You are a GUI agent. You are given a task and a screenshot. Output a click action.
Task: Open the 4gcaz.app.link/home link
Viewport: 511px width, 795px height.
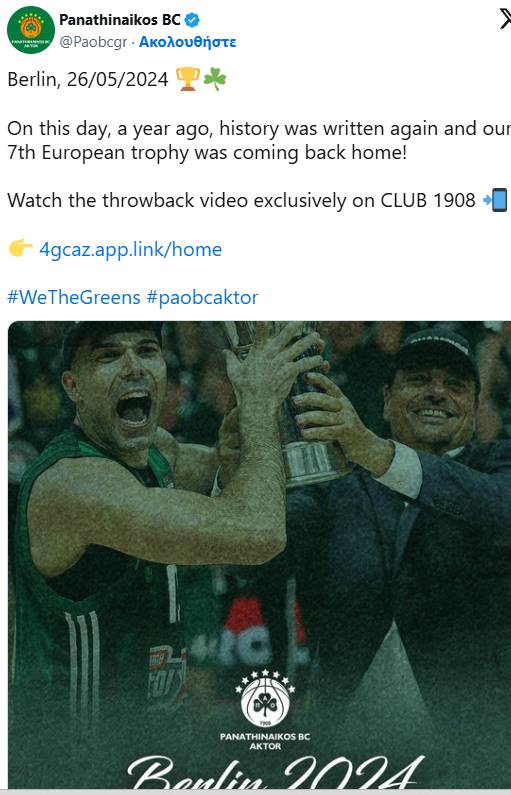[x=130, y=249]
